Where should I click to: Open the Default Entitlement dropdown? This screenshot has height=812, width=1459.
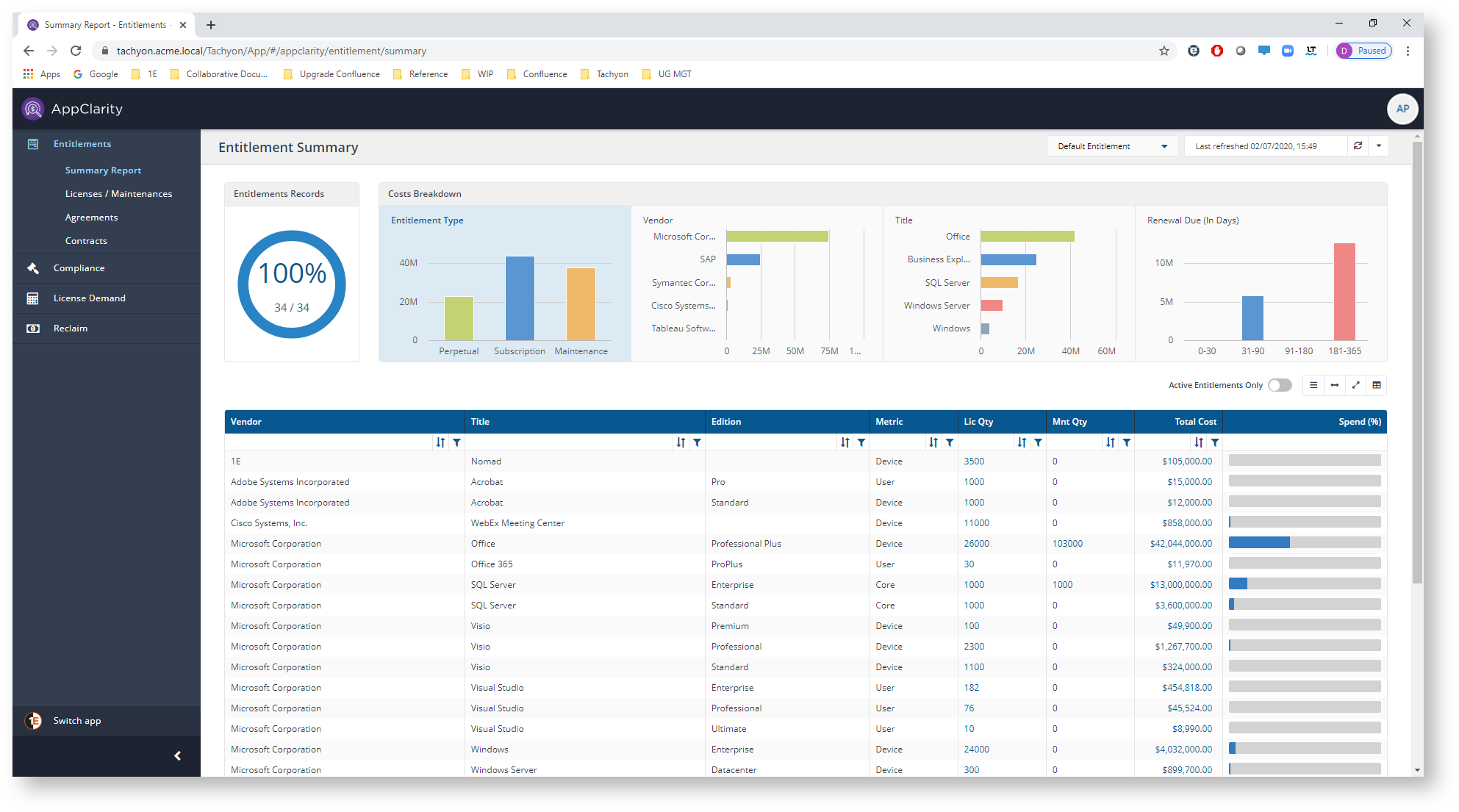1112,146
